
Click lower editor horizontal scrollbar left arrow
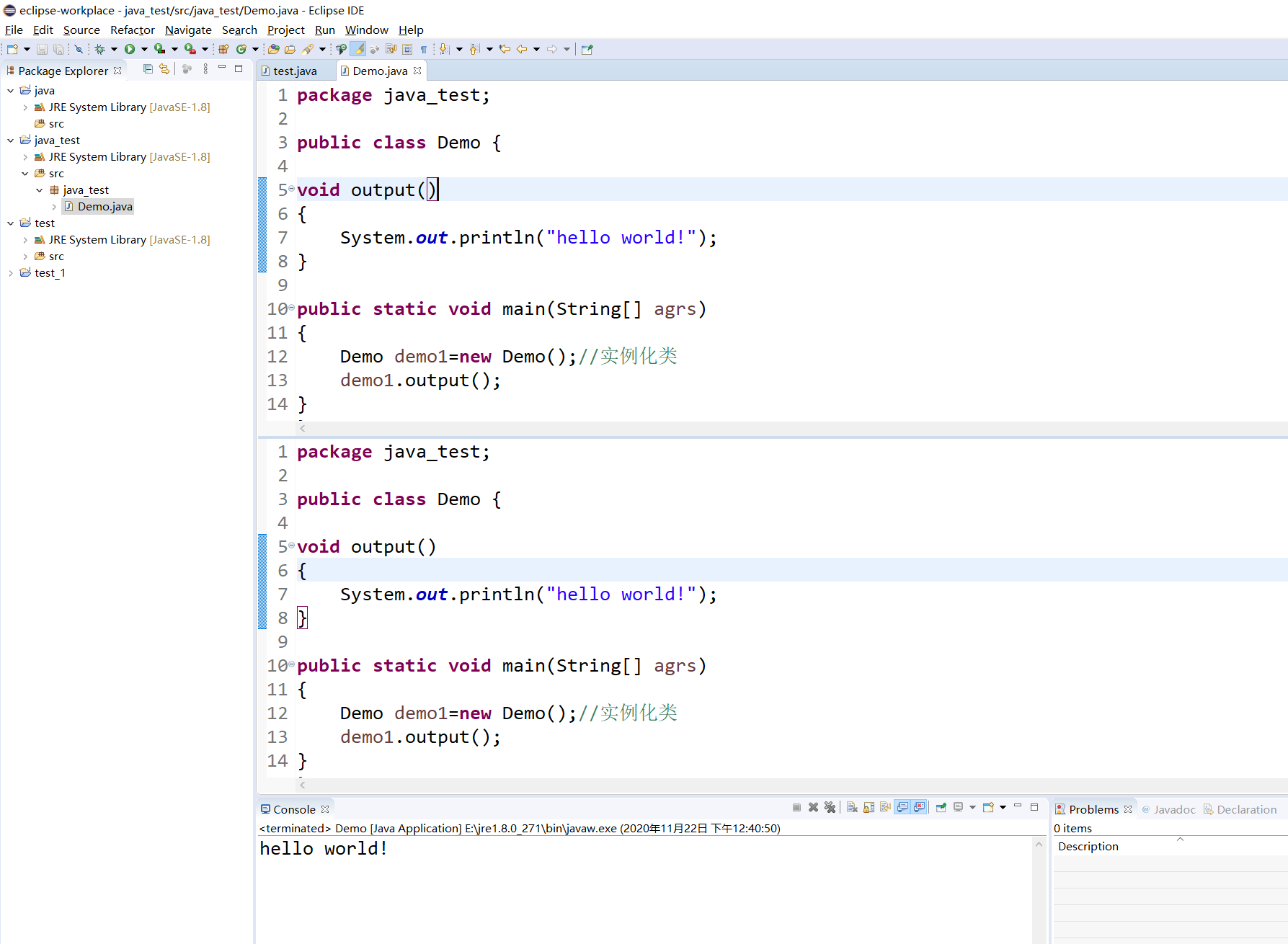(x=302, y=785)
